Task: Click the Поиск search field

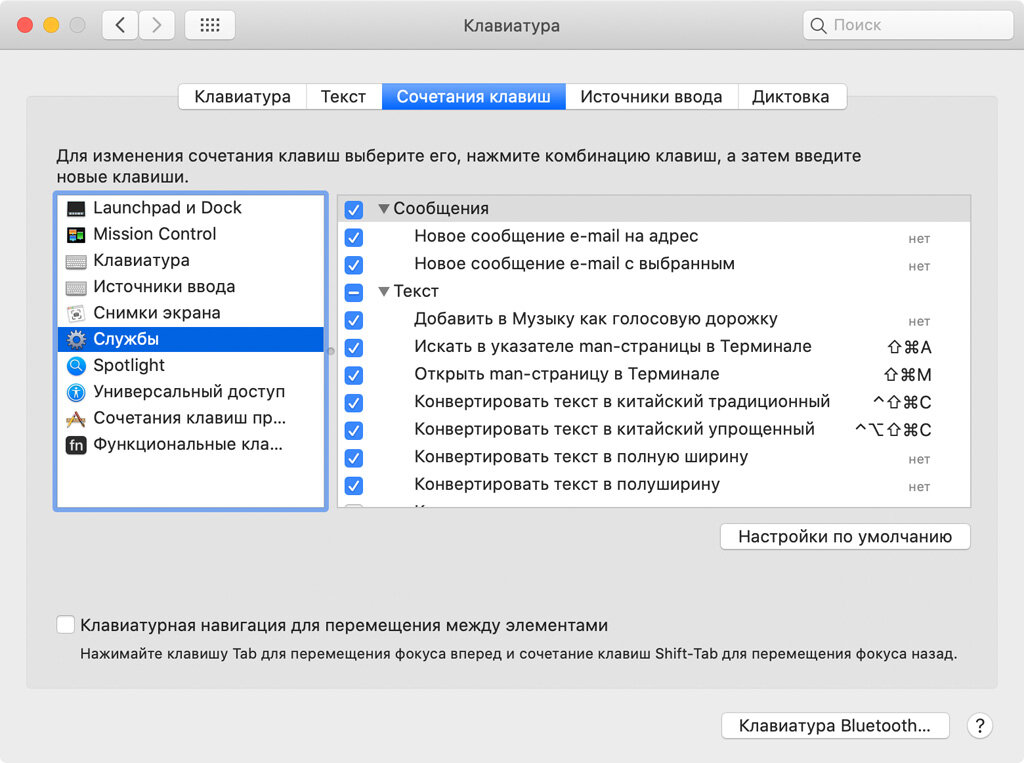Action: (x=908, y=25)
